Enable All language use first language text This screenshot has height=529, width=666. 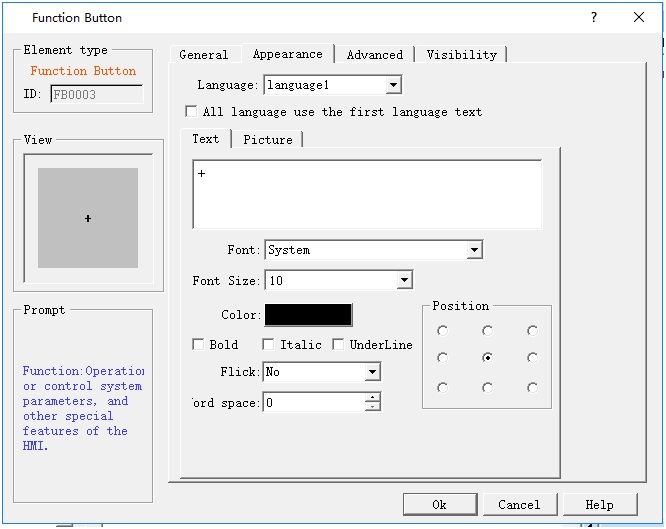pyautogui.click(x=192, y=112)
